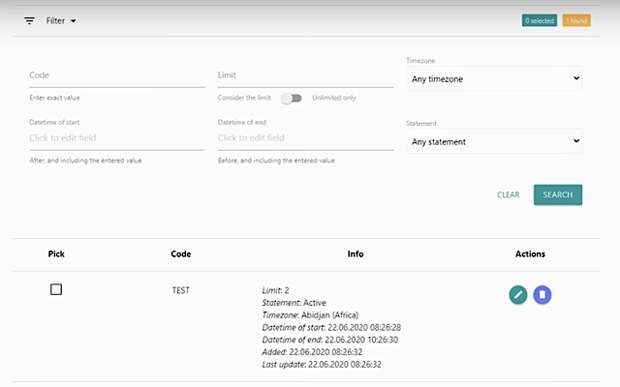Open the Any timezone dropdown
The width and height of the screenshot is (620, 387).
coord(495,79)
